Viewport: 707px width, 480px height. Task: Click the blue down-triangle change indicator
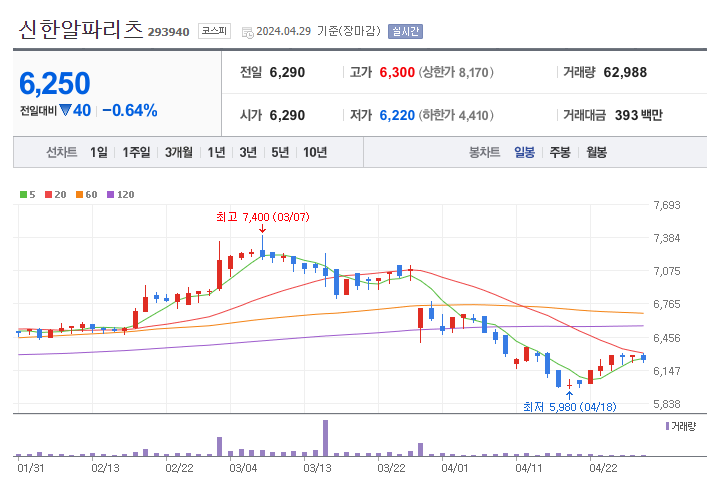pos(65,110)
